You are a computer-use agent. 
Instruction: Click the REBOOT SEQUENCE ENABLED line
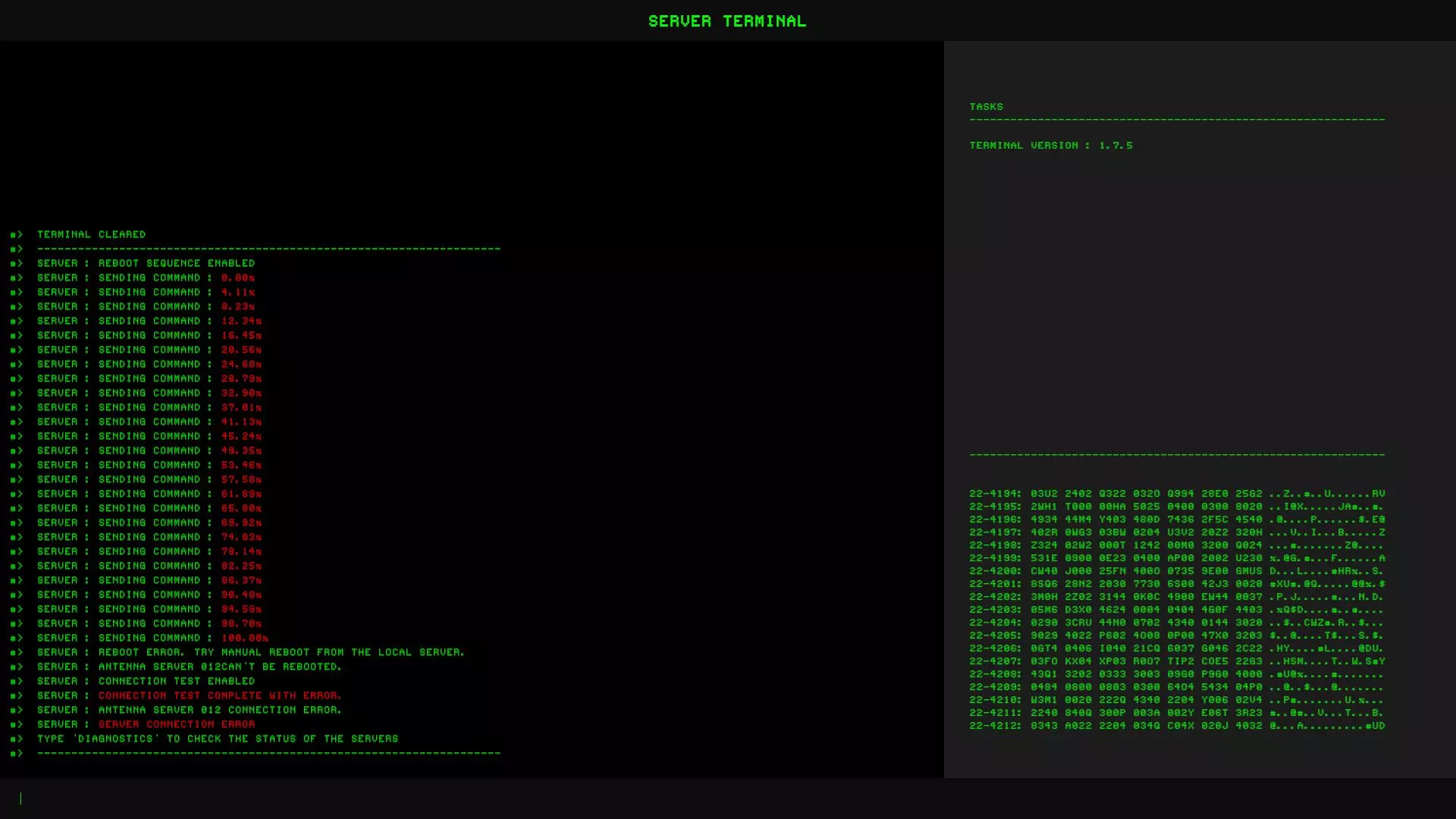tap(146, 263)
